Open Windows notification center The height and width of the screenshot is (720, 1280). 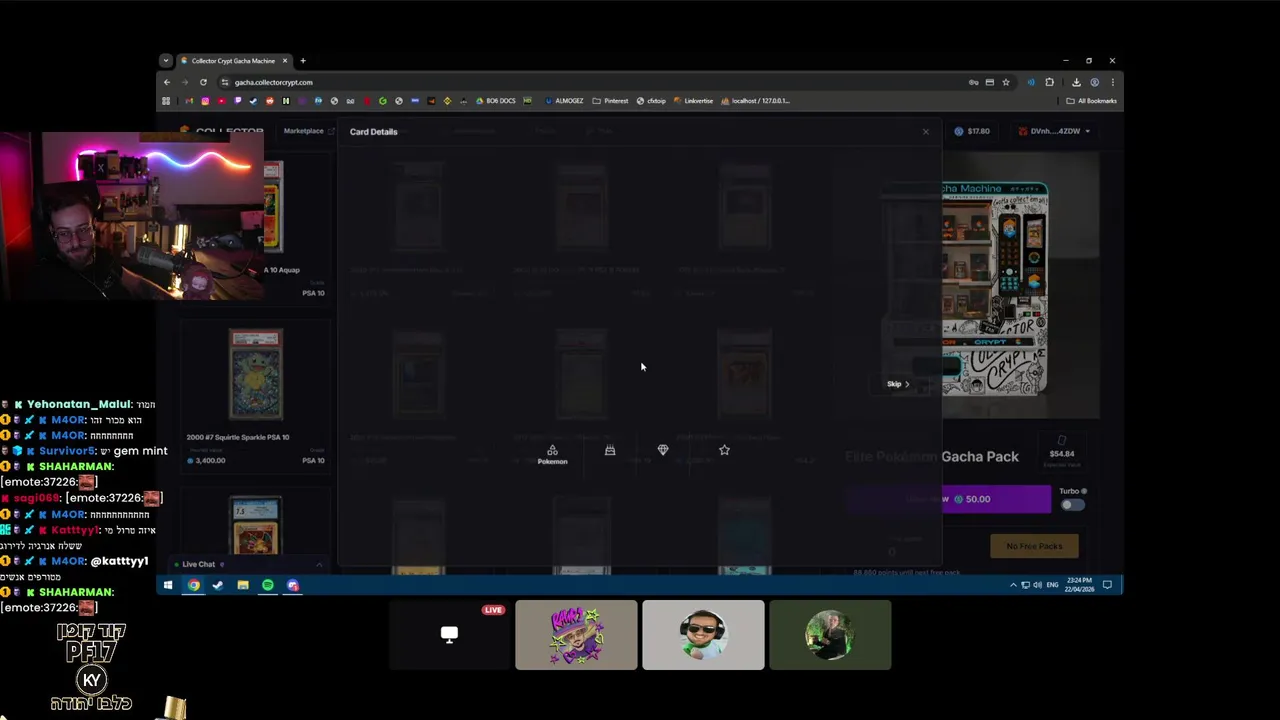point(1107,585)
